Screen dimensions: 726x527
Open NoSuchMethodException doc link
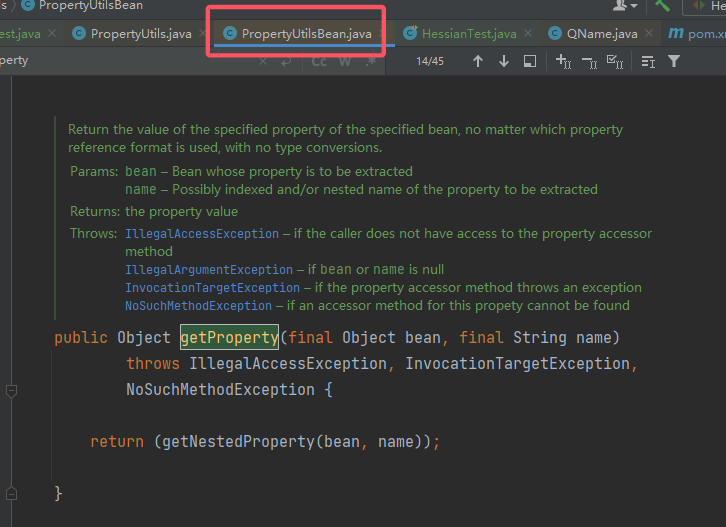(198, 306)
